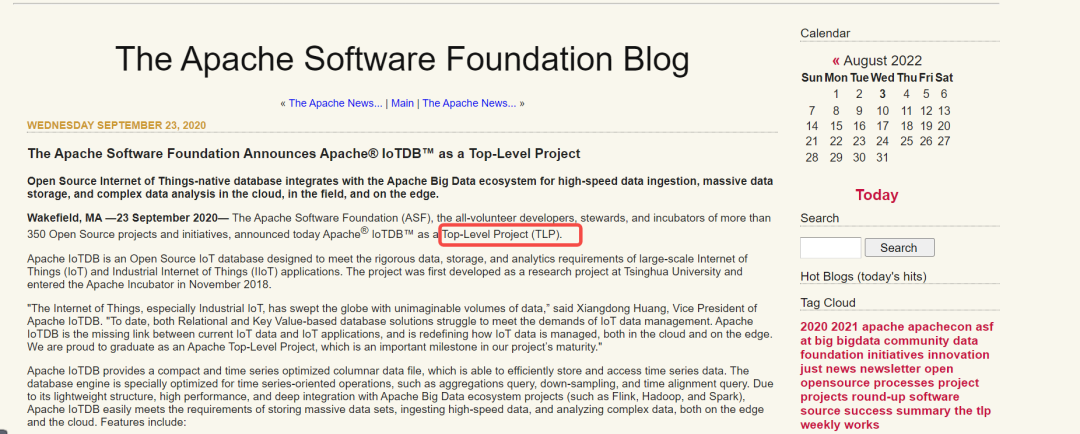Select the 2020 tag in the tag cloud
The height and width of the screenshot is (434, 1080).
click(x=814, y=327)
